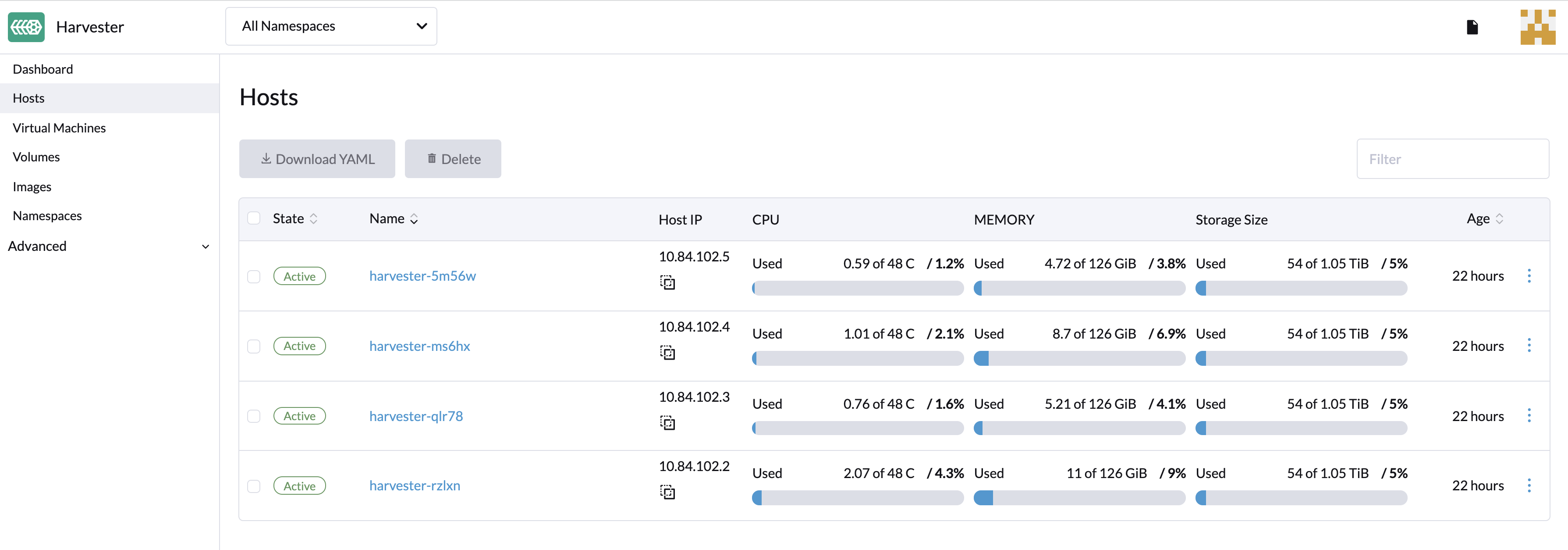Click '11 of 126 GiB' memory value

(1106, 473)
